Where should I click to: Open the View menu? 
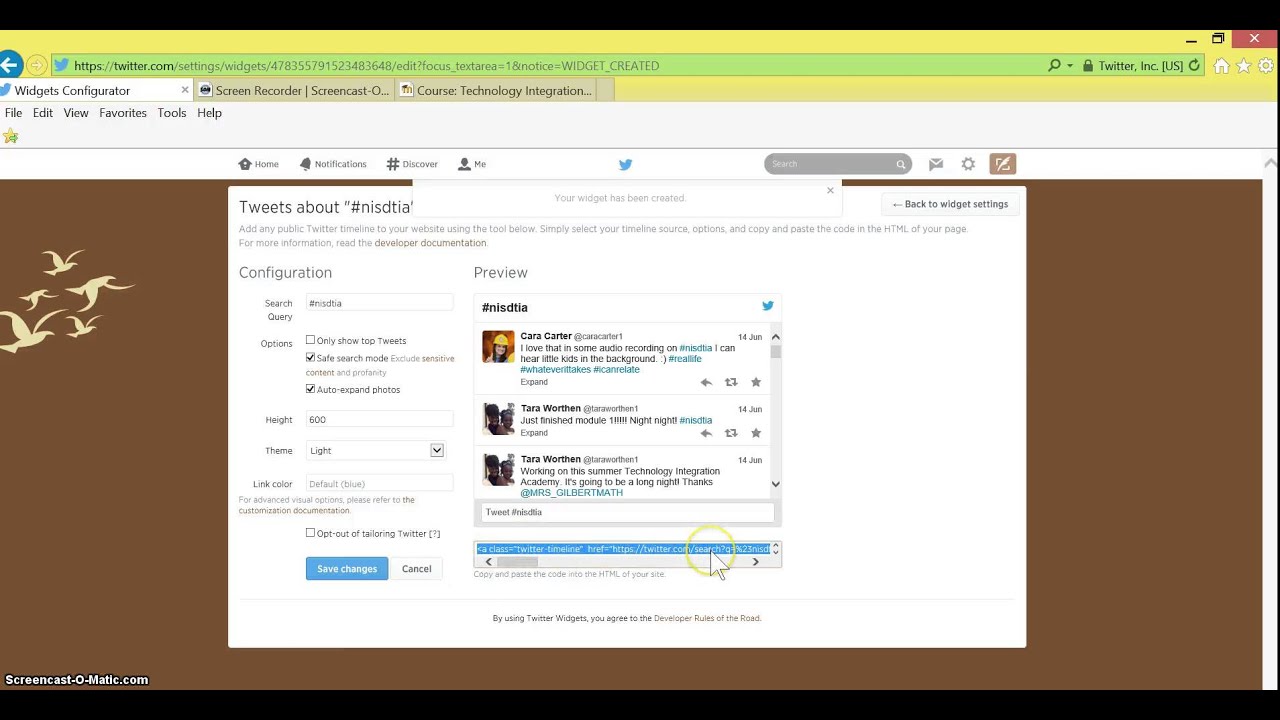point(76,113)
